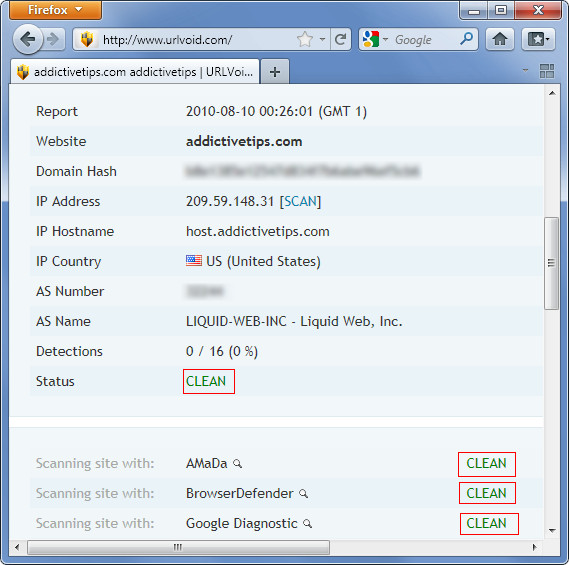This screenshot has width=569, height=565.
Task: Click the vertical scrollbar thumb
Action: tap(551, 263)
